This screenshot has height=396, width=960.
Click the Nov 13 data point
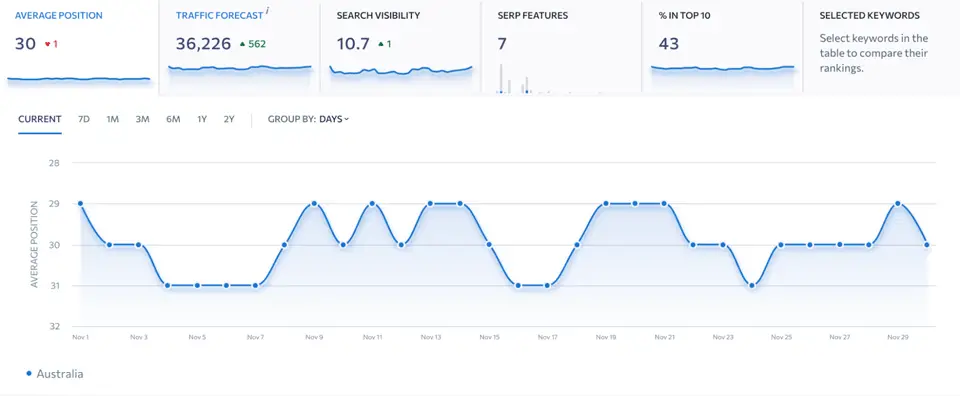(430, 204)
